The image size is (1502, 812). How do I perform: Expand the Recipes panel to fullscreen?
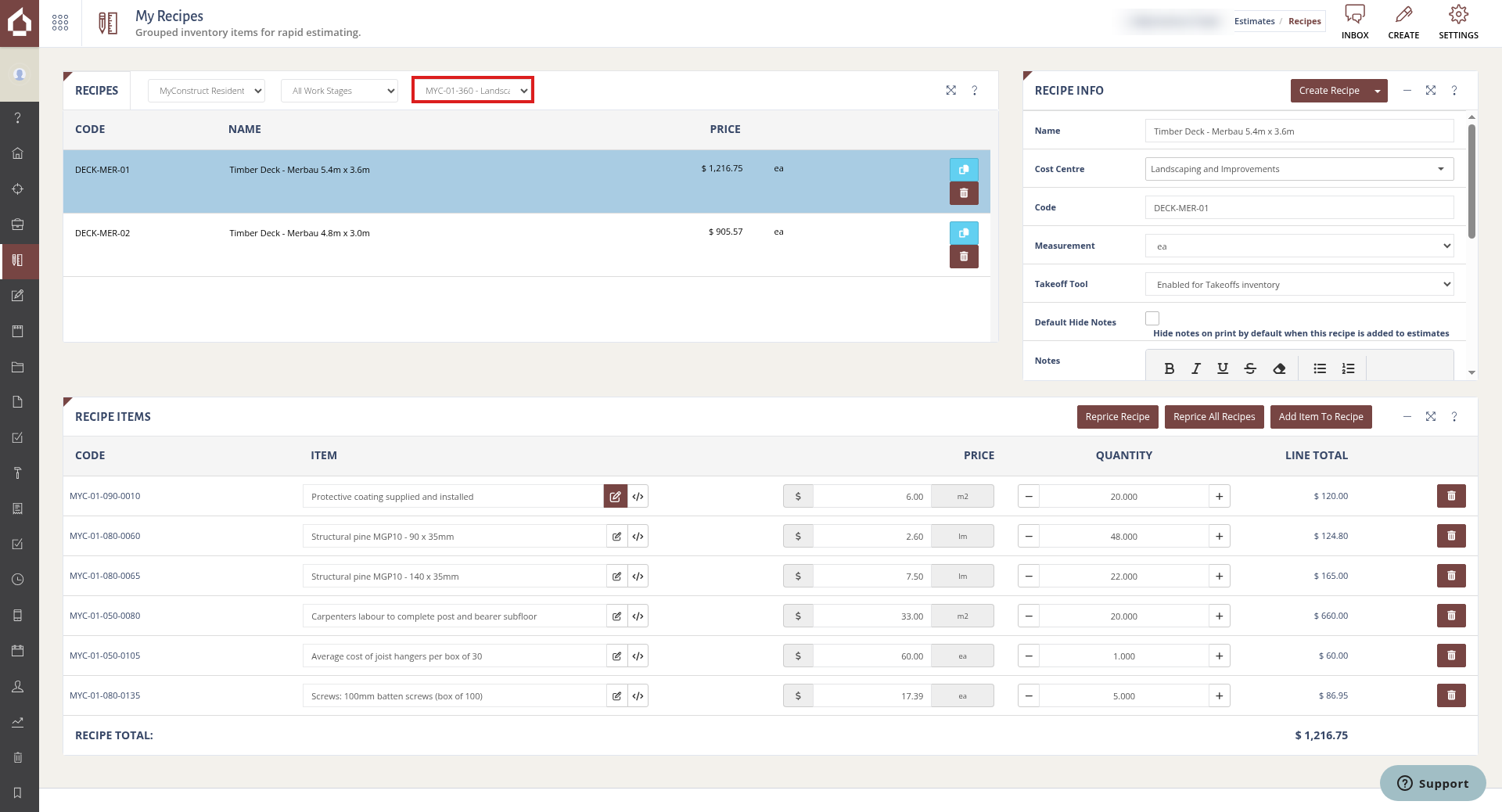tap(950, 91)
